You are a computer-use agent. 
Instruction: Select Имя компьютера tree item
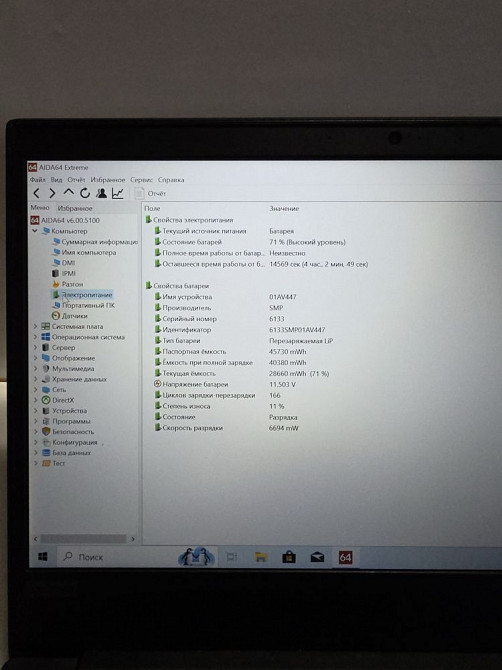[x=84, y=252]
